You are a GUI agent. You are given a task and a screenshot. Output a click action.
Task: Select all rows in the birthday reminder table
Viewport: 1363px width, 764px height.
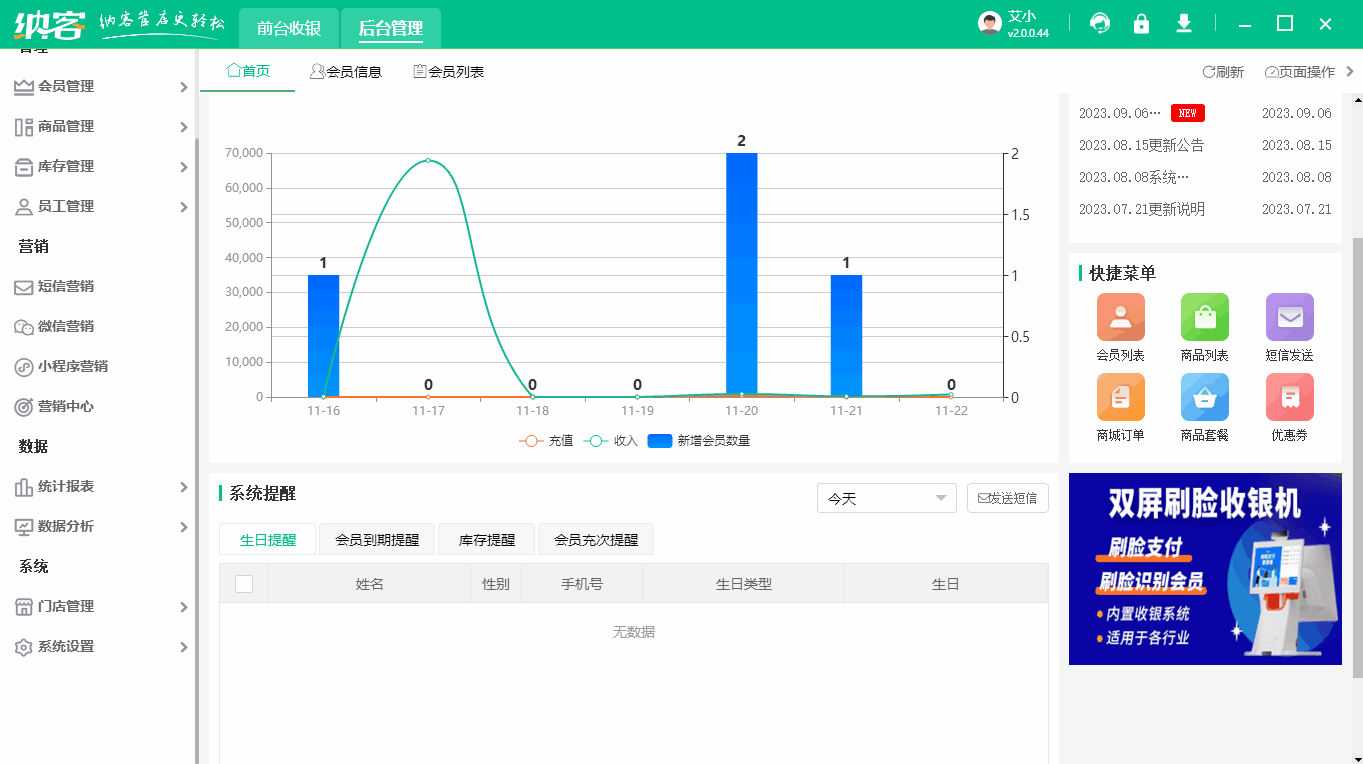coord(243,583)
